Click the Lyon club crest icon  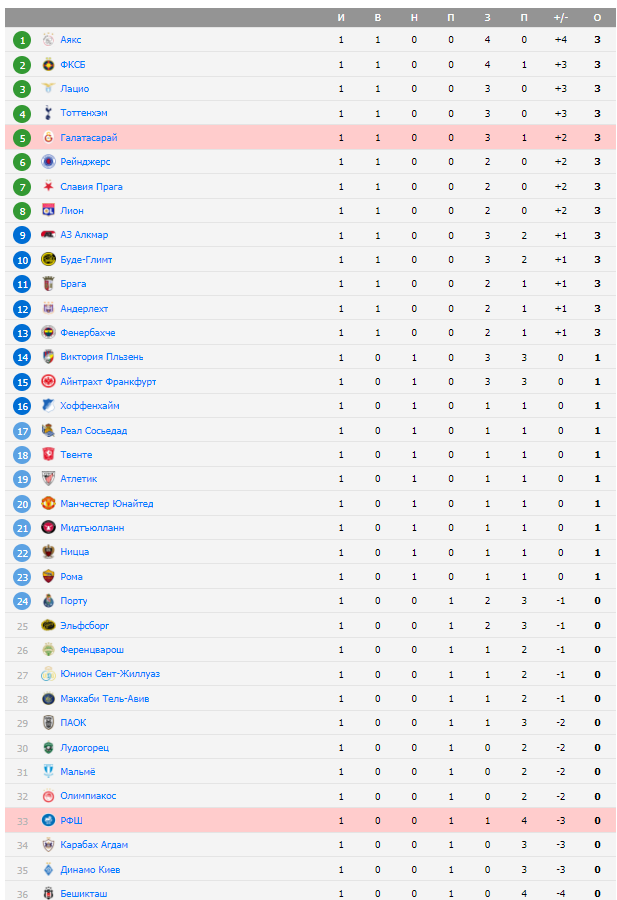click(x=48, y=211)
